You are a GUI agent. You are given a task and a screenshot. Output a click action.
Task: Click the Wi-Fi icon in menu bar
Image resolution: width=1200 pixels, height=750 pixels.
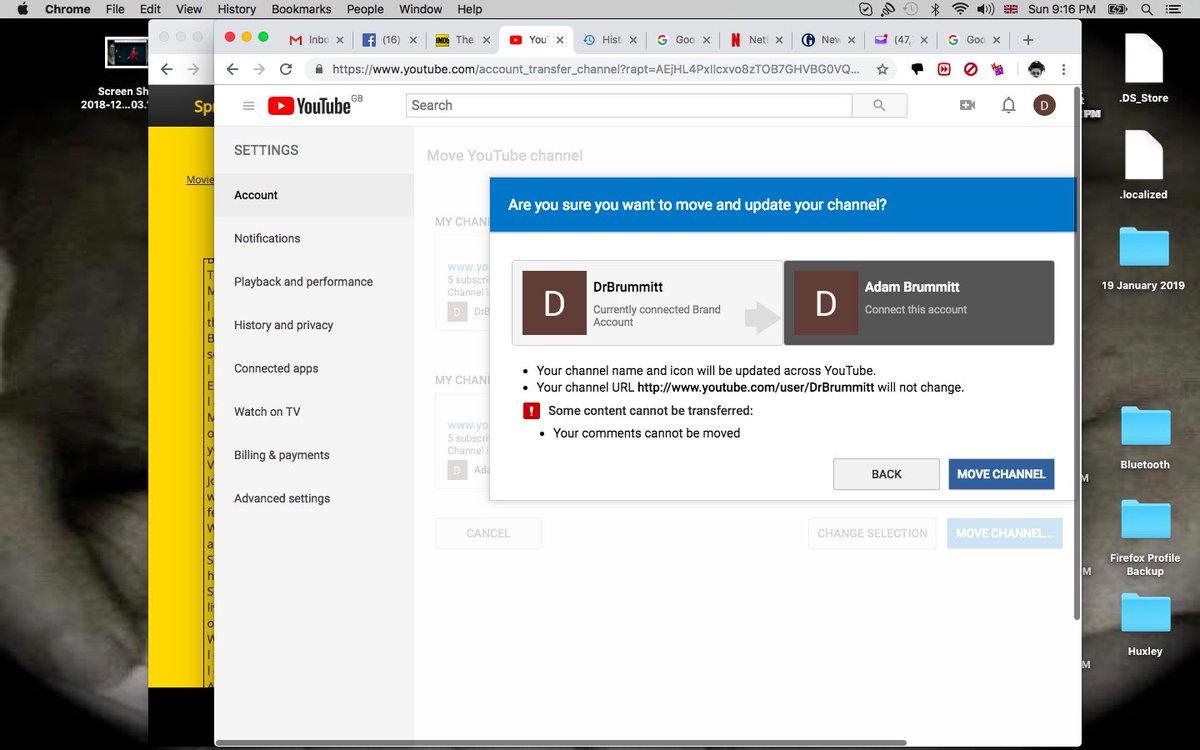pyautogui.click(x=960, y=9)
